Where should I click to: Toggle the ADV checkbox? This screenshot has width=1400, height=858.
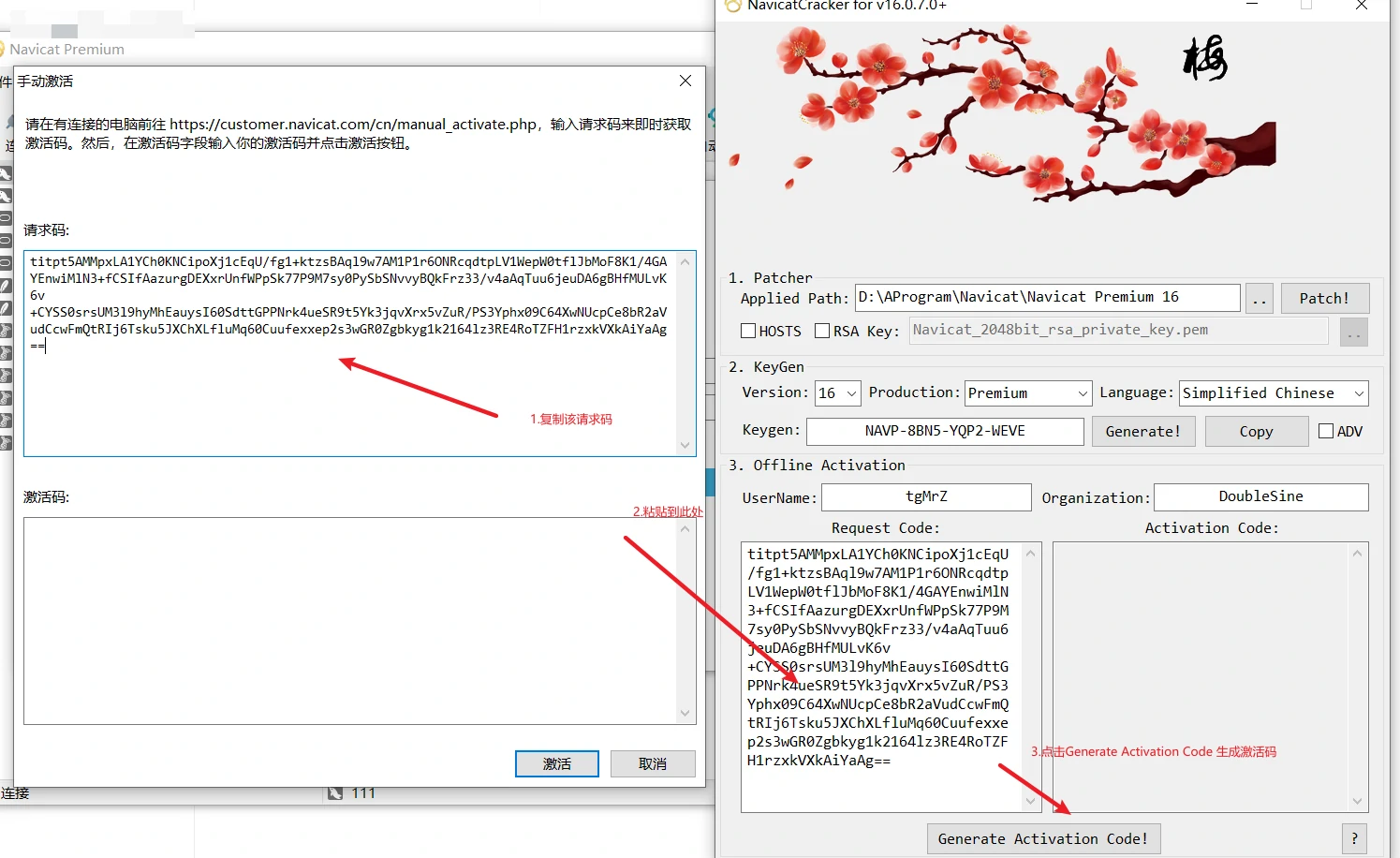tap(1326, 431)
